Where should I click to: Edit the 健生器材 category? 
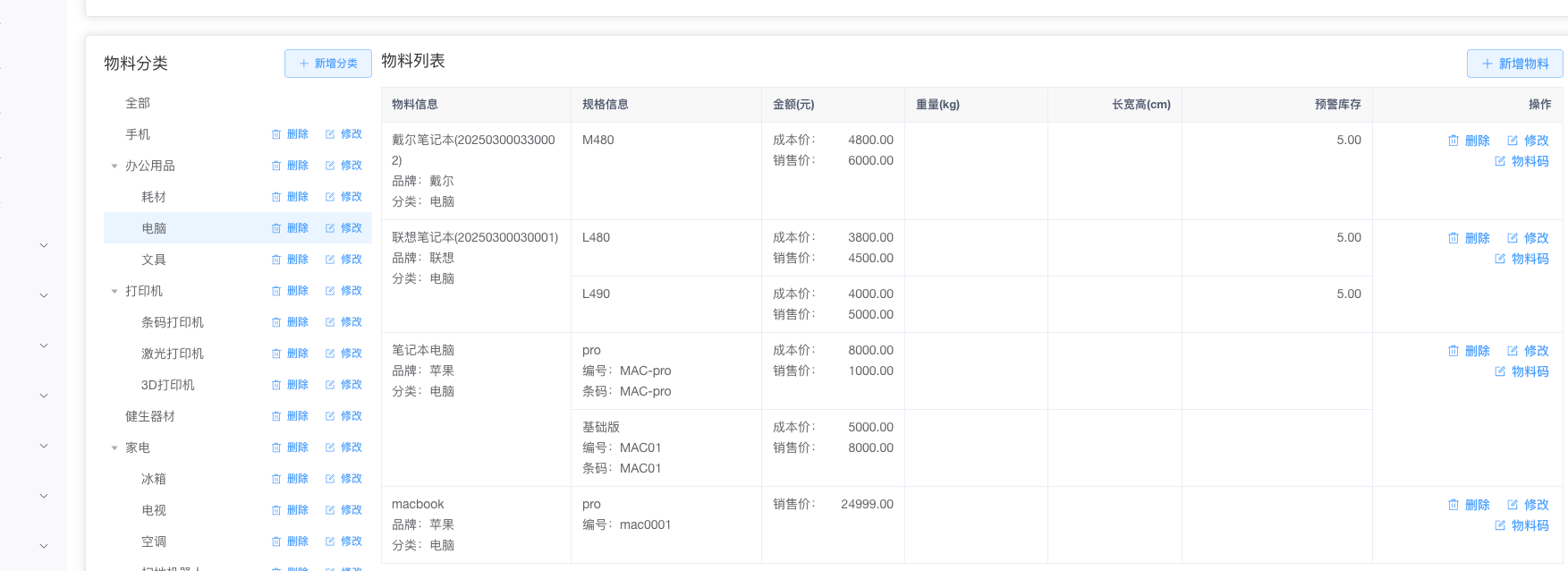[x=343, y=416]
